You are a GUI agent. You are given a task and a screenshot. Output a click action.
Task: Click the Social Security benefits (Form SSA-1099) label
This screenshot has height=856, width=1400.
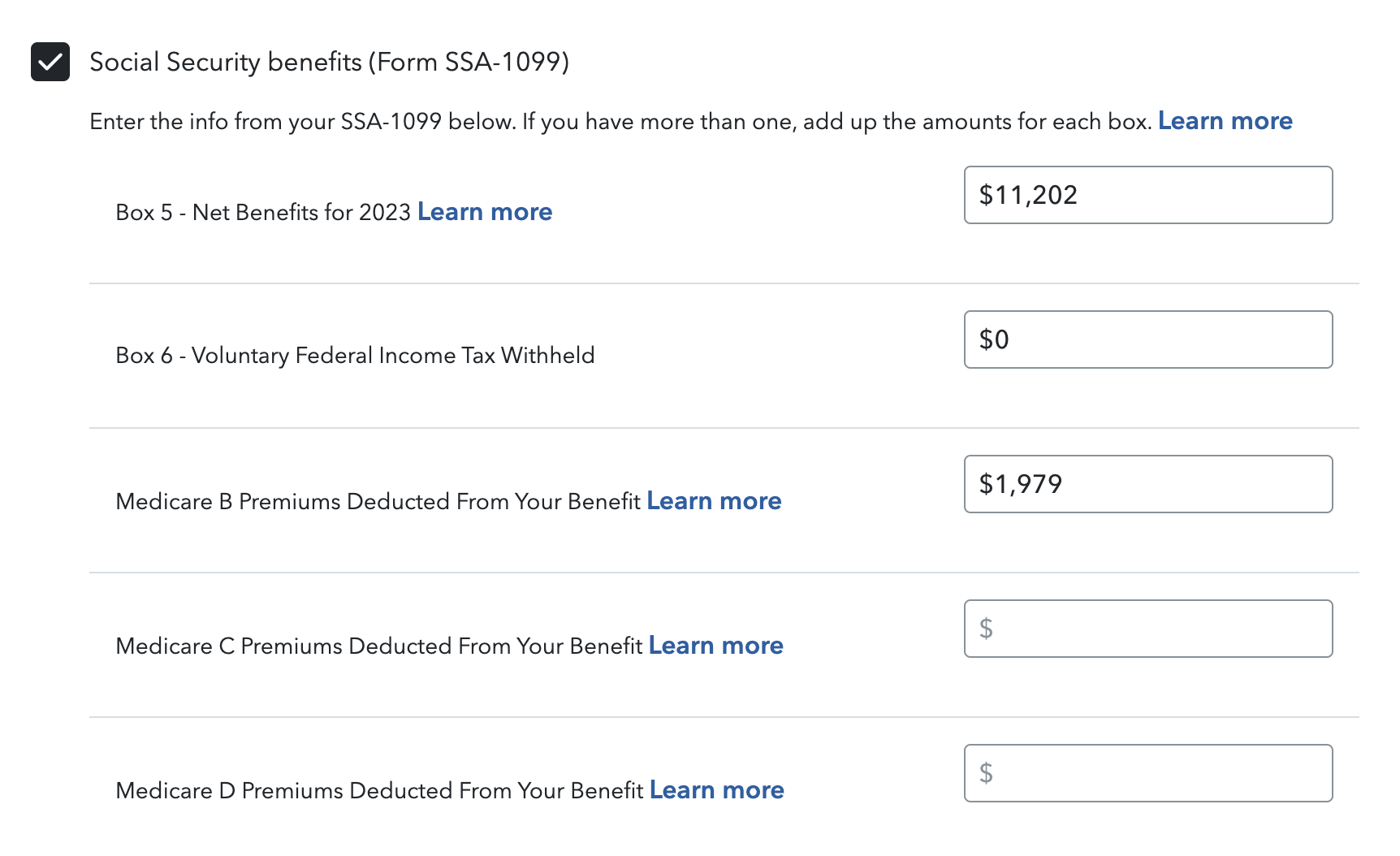pyautogui.click(x=329, y=62)
